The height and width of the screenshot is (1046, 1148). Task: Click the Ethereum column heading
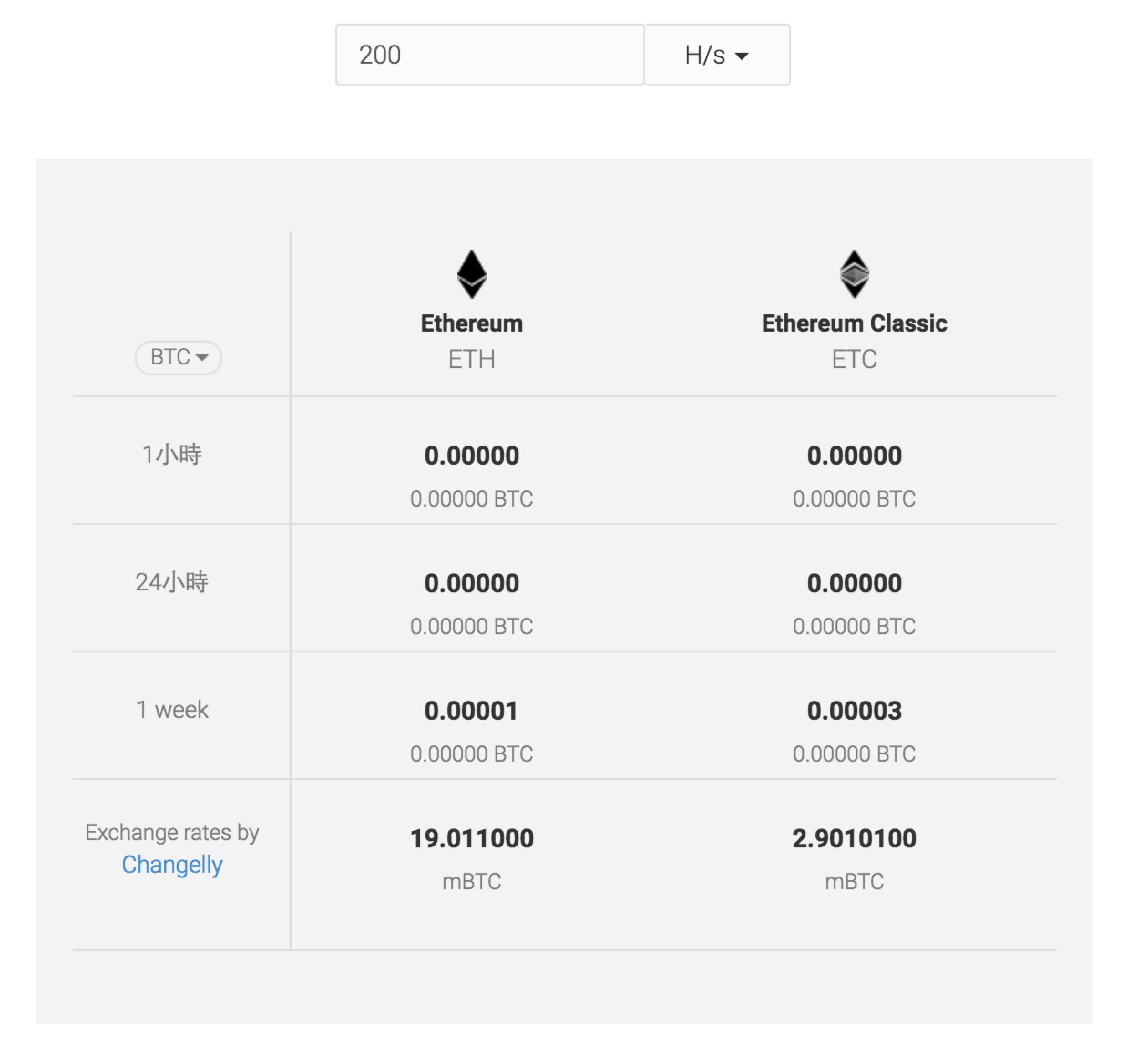coord(471,323)
